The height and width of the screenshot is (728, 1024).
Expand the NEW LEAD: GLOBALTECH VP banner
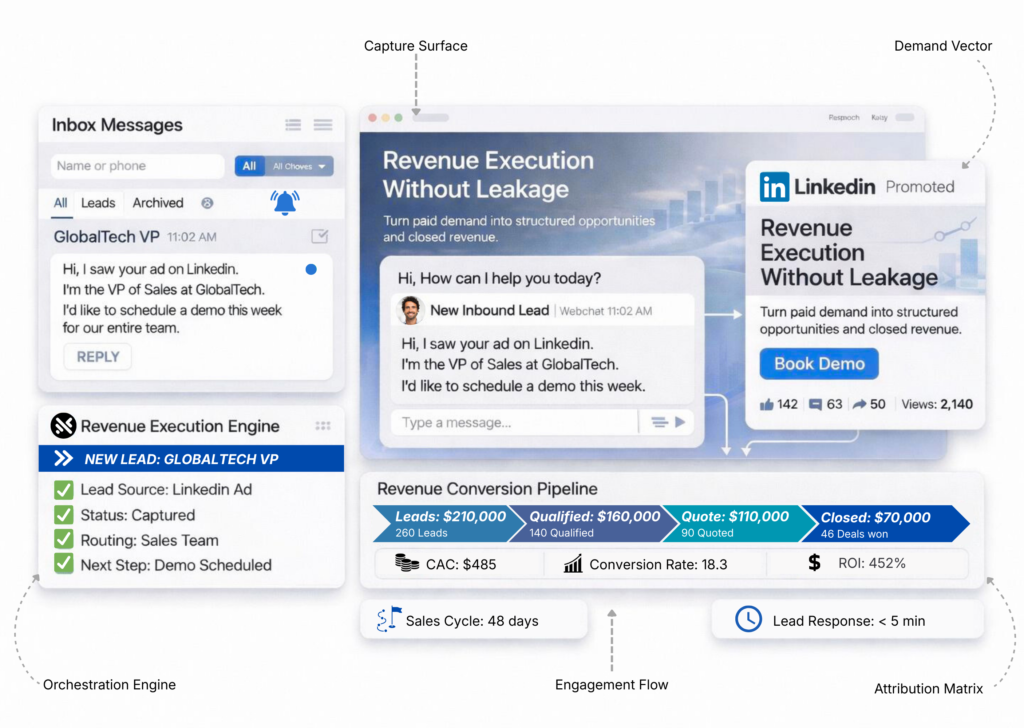click(191, 459)
